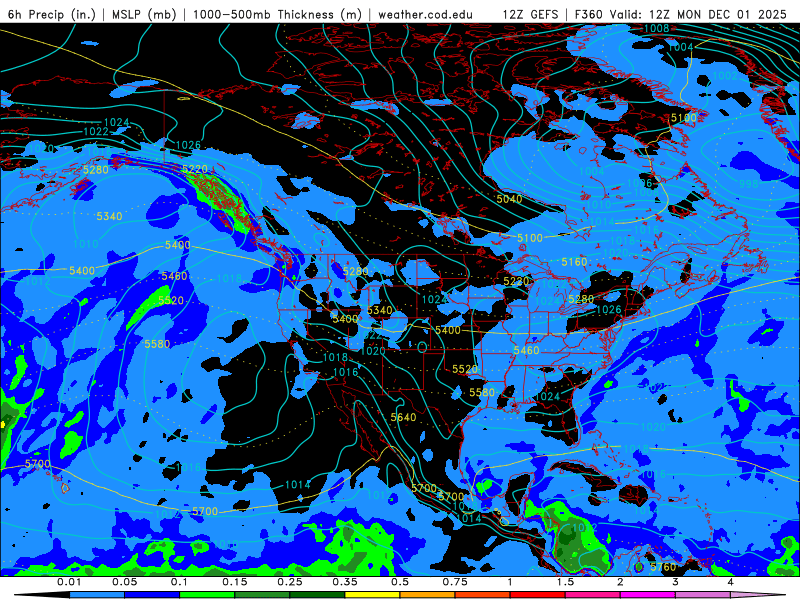Screen dimensions: 800x600
Task: Click the 0.75 inch red-orange legend swatch
Action: point(483,595)
